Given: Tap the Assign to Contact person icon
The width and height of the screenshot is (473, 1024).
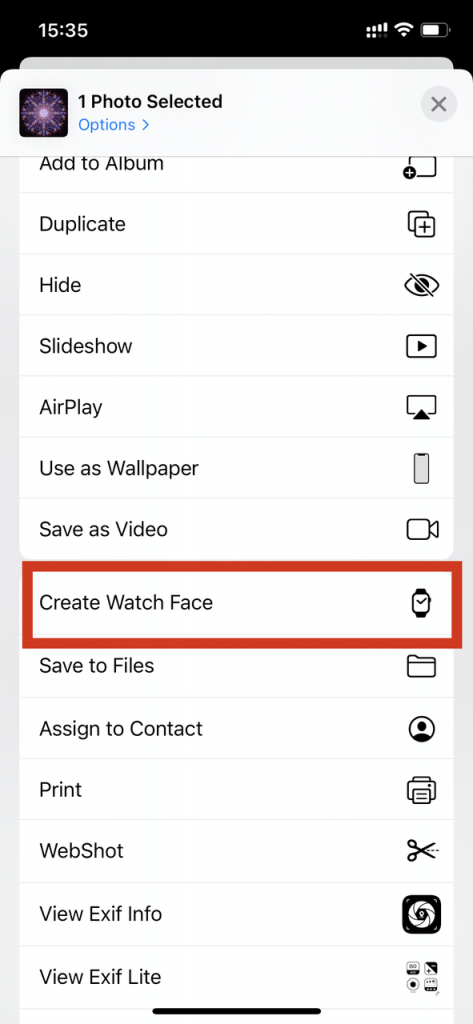Looking at the screenshot, I should click(421, 728).
